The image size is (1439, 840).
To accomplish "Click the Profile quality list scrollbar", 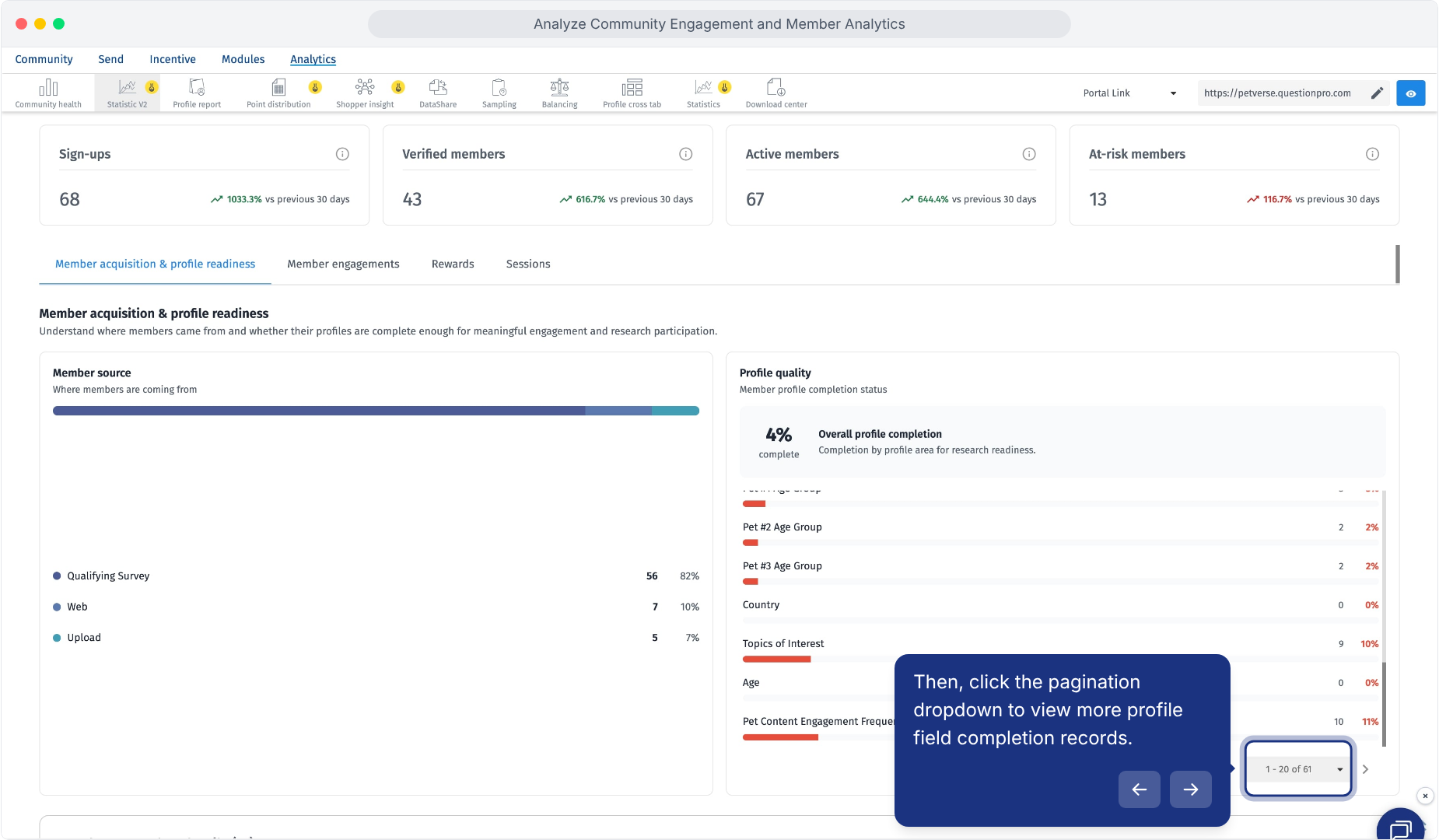I will (x=1384, y=704).
